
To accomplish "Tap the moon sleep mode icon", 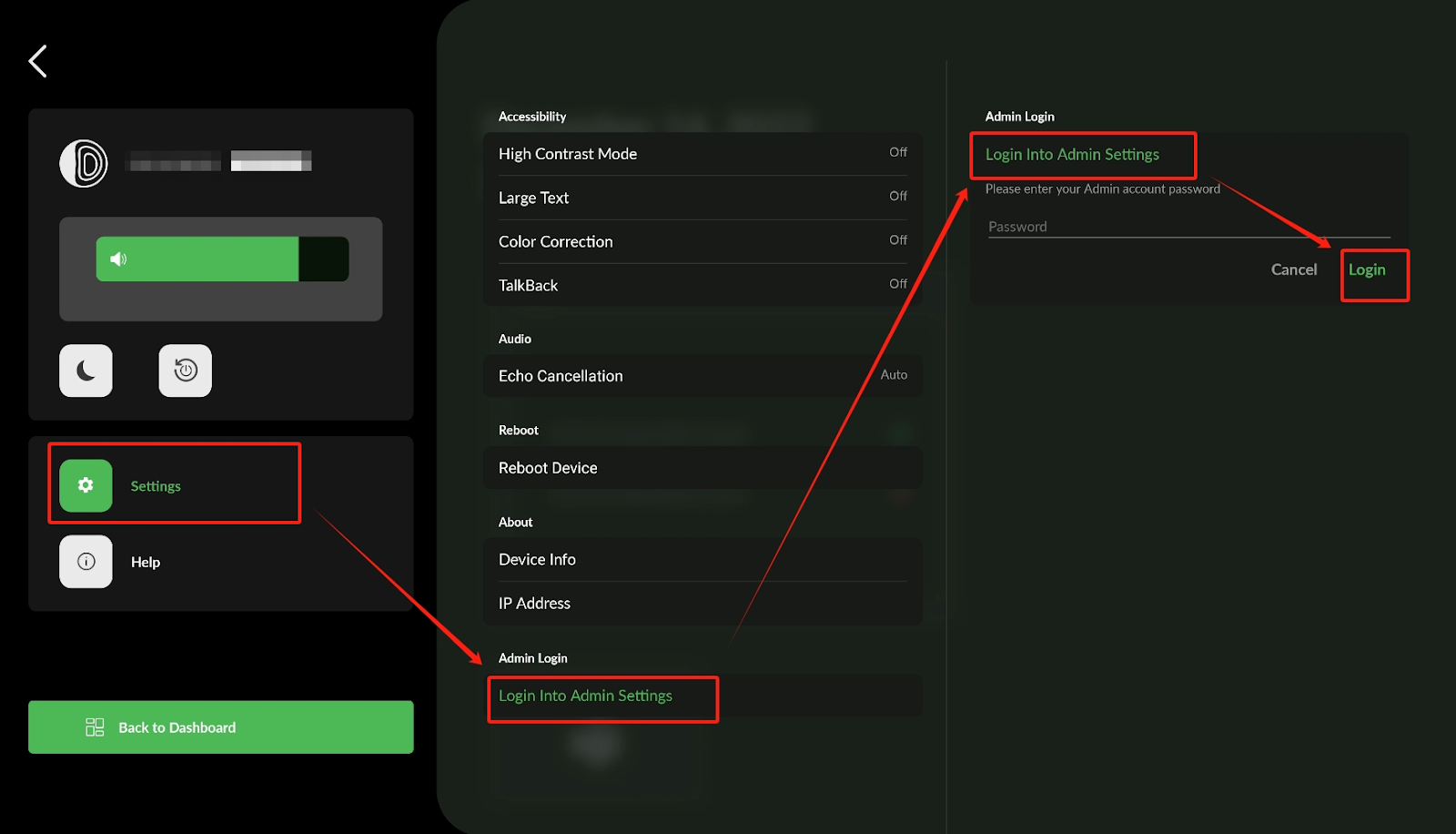I will click(x=86, y=371).
